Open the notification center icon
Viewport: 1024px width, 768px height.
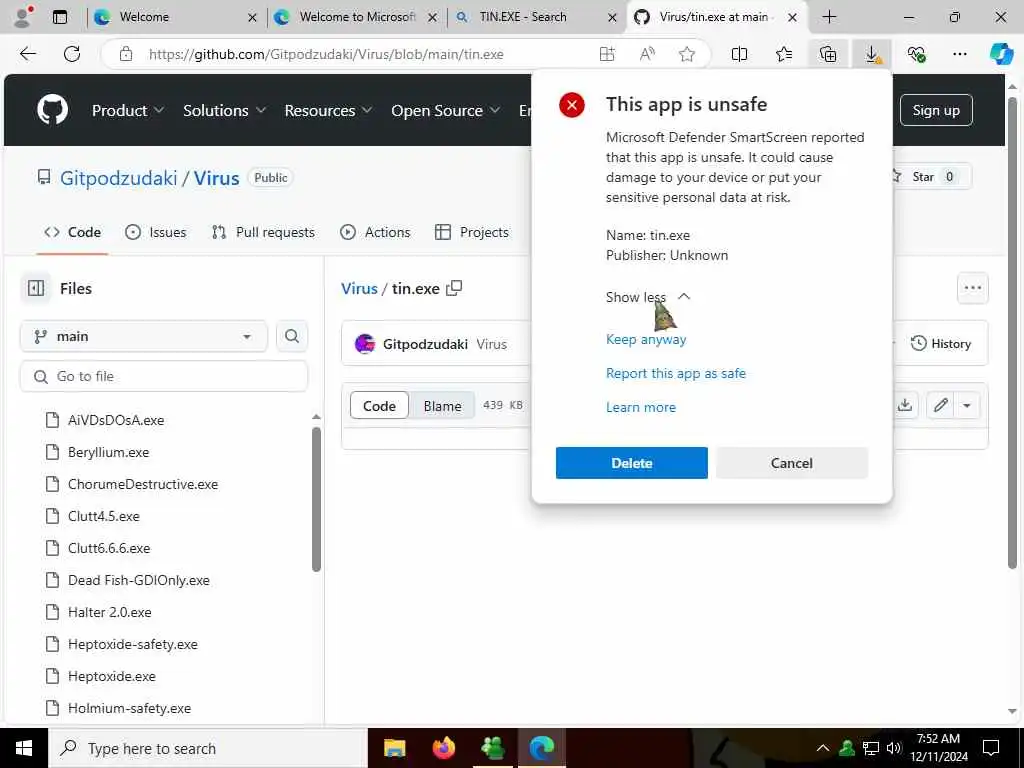991,748
